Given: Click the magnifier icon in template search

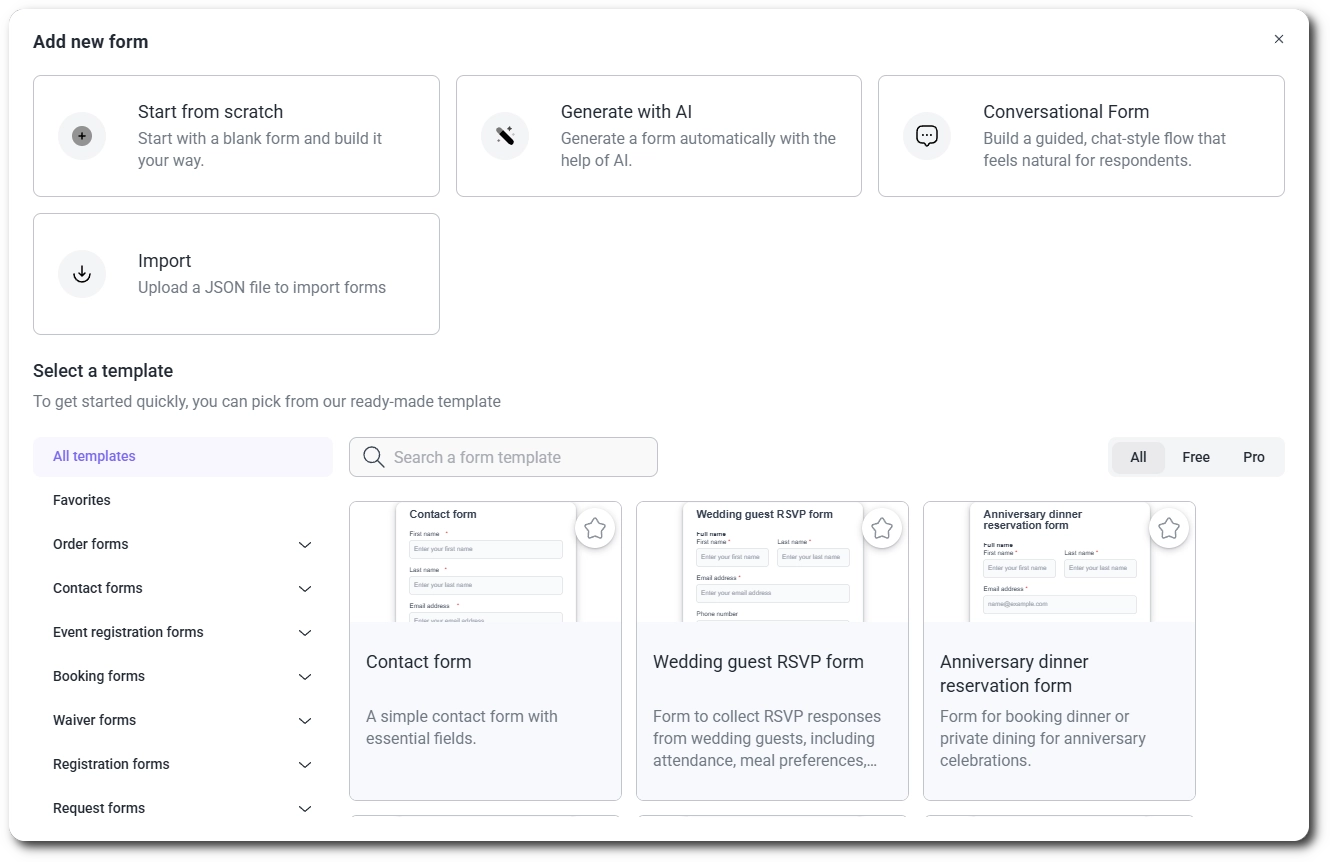Looking at the screenshot, I should 374,457.
